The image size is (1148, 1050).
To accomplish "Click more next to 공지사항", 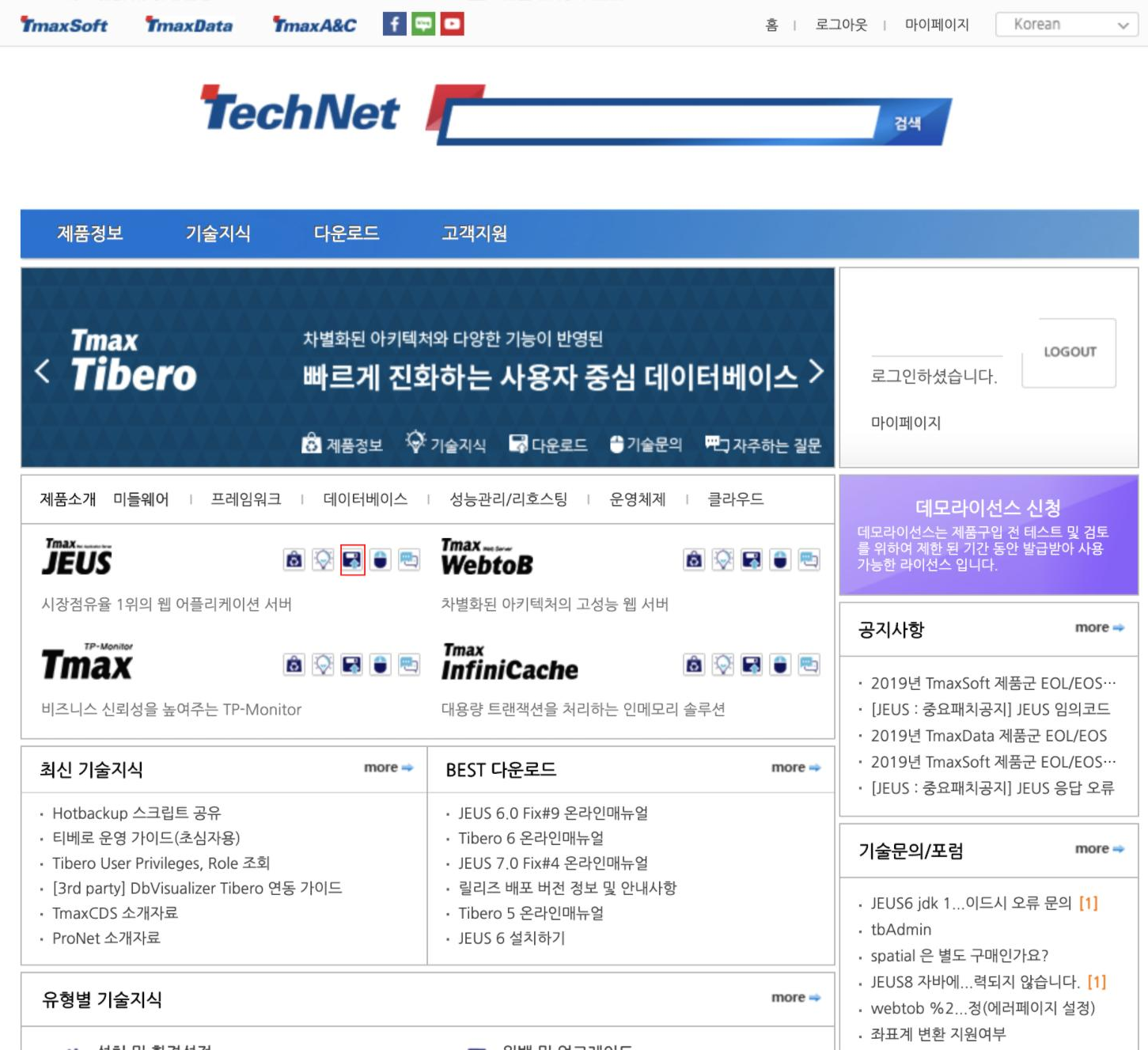I will pos(1100,627).
